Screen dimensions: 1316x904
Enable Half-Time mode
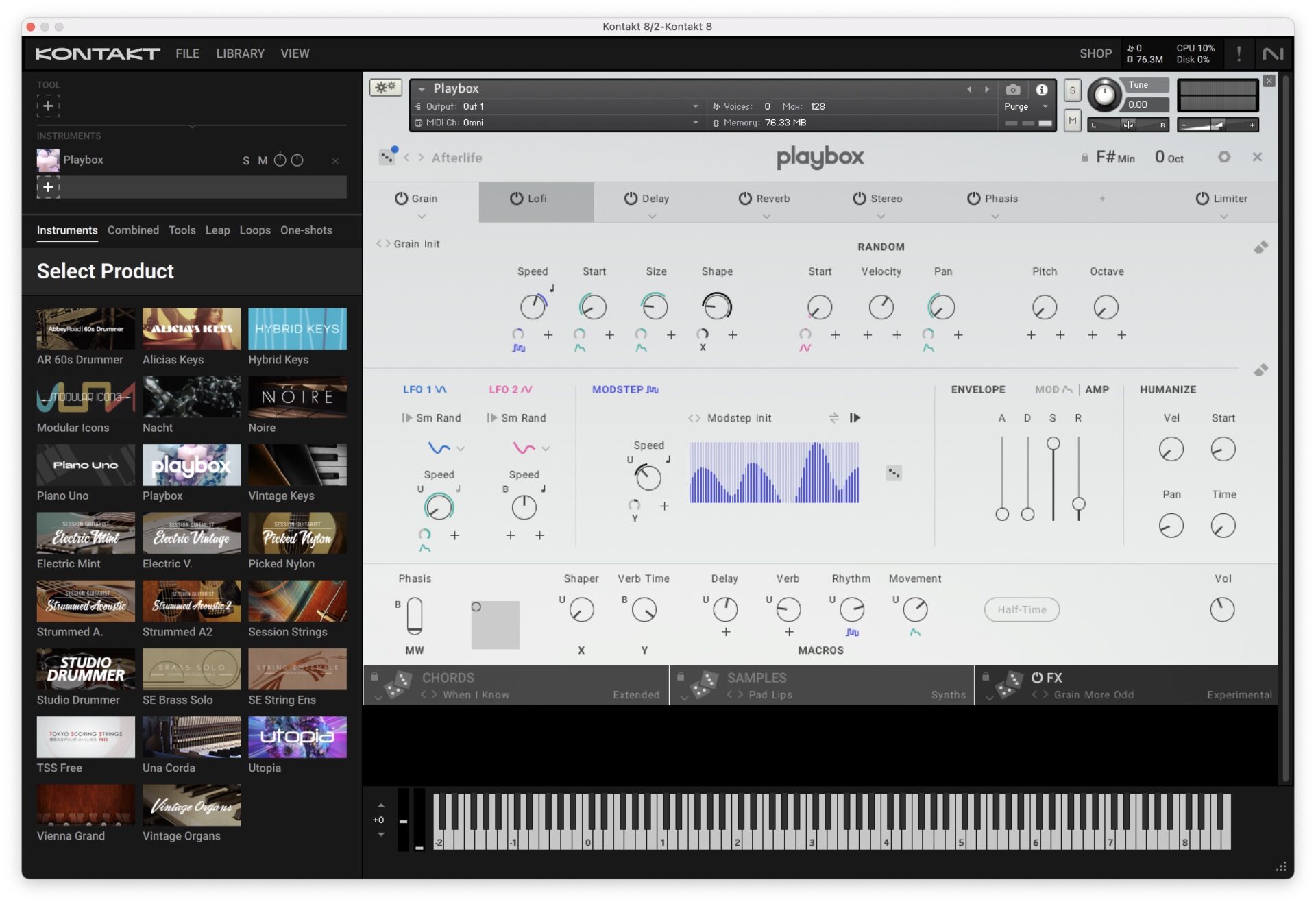(x=1021, y=609)
